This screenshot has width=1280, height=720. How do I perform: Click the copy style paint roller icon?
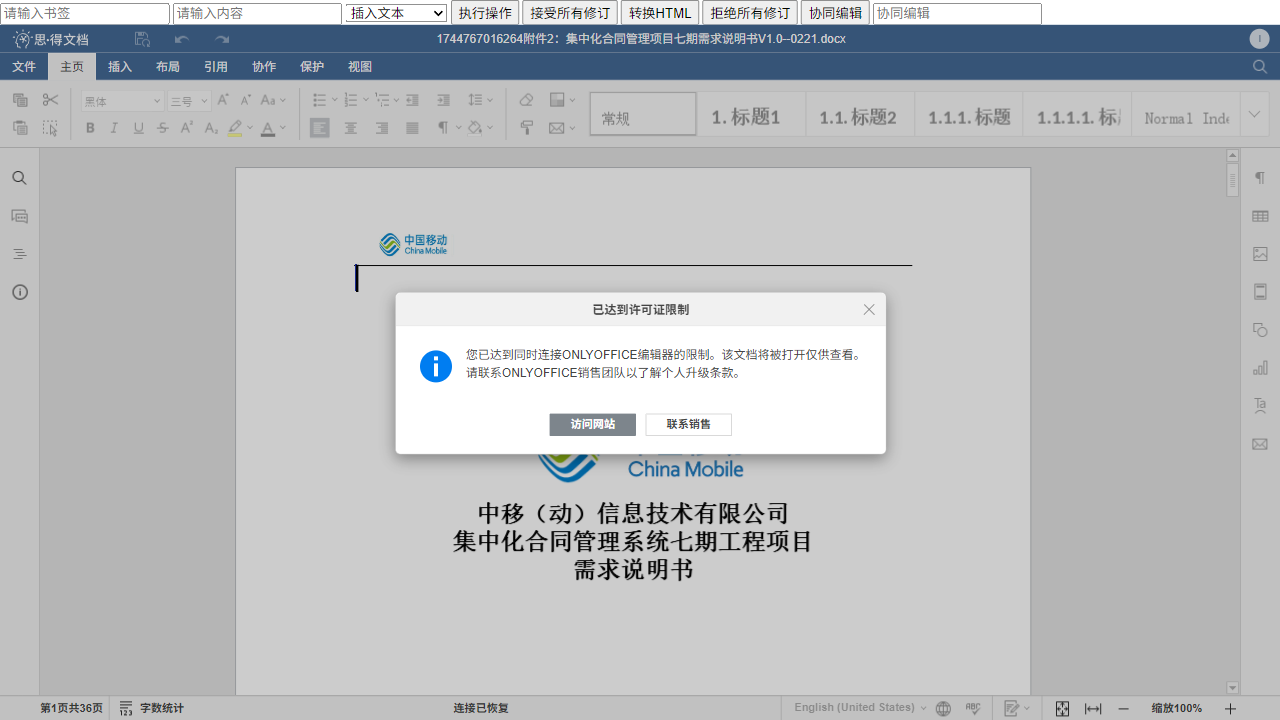pos(527,128)
